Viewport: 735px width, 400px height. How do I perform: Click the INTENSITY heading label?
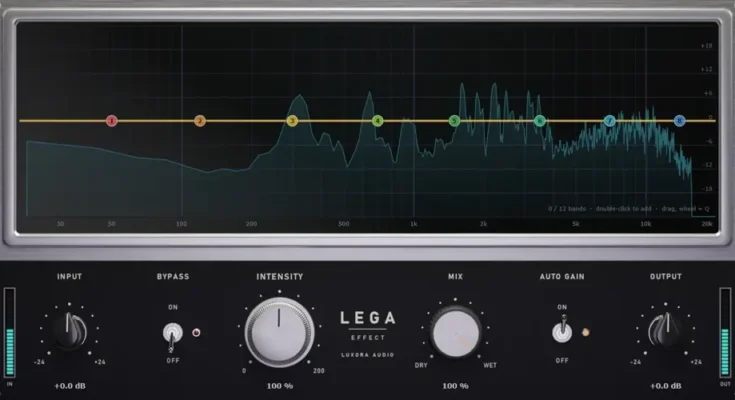(280, 277)
